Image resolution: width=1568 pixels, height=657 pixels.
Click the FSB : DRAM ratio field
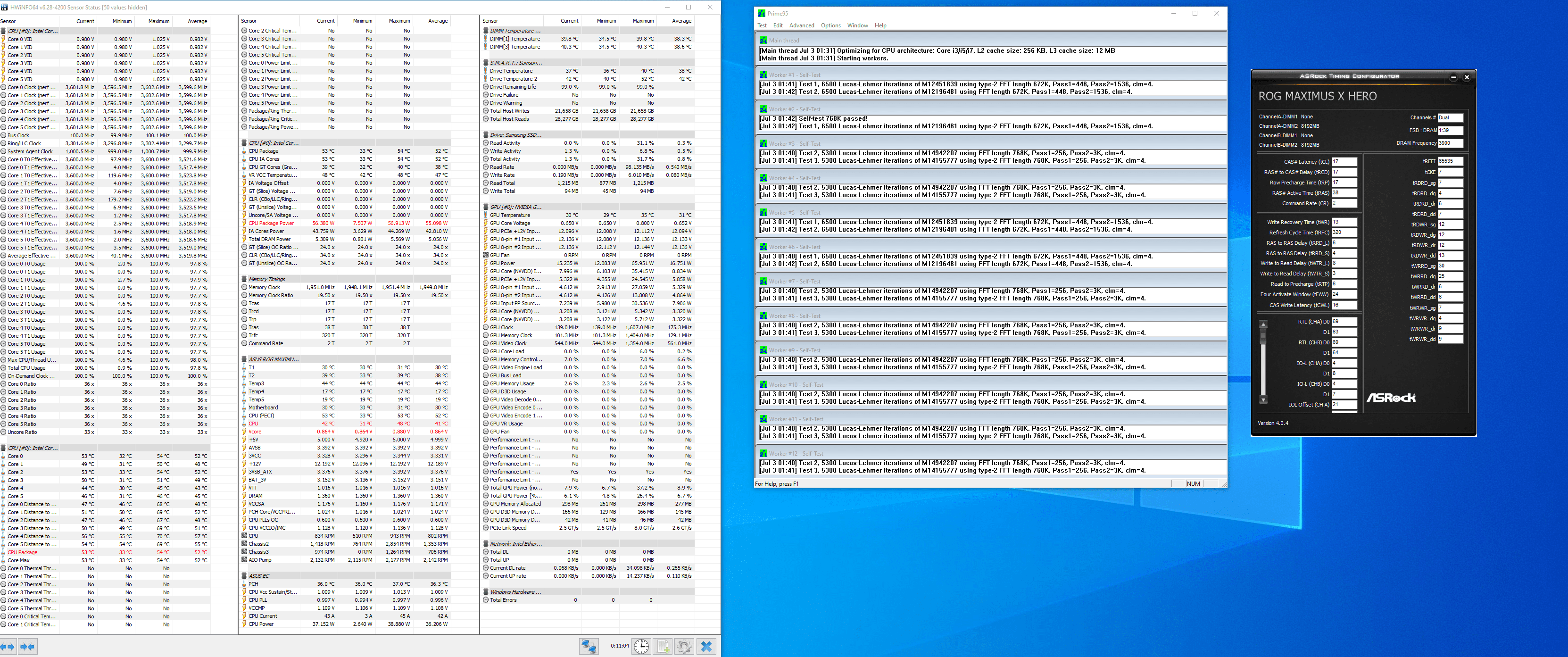coord(1450,130)
